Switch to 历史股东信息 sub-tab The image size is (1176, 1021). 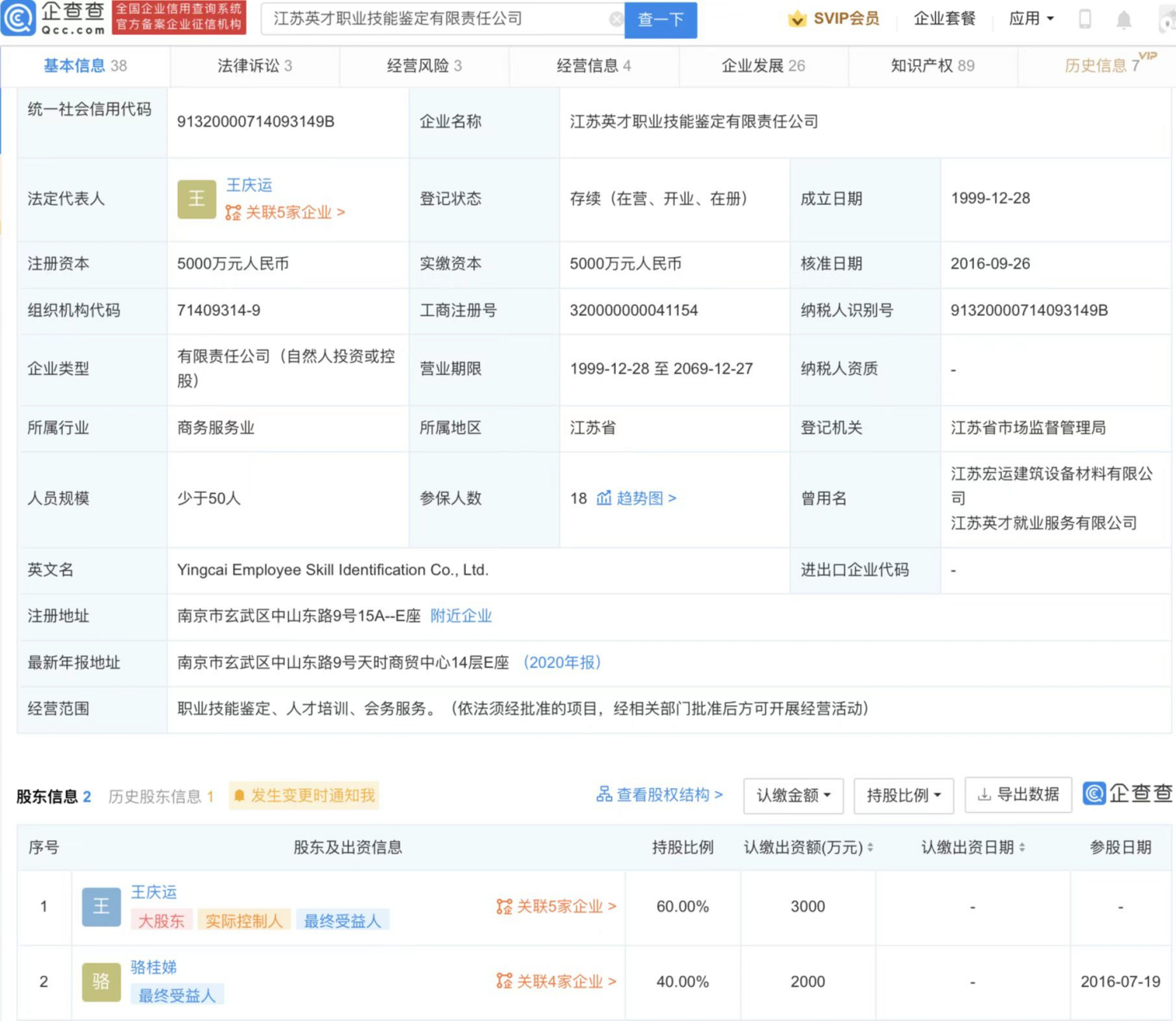tap(161, 796)
